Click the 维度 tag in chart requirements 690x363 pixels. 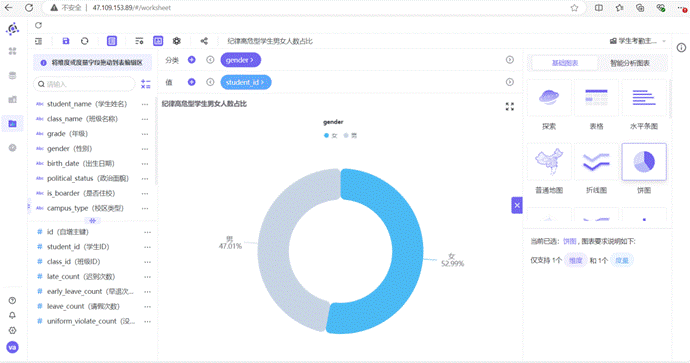tap(576, 260)
